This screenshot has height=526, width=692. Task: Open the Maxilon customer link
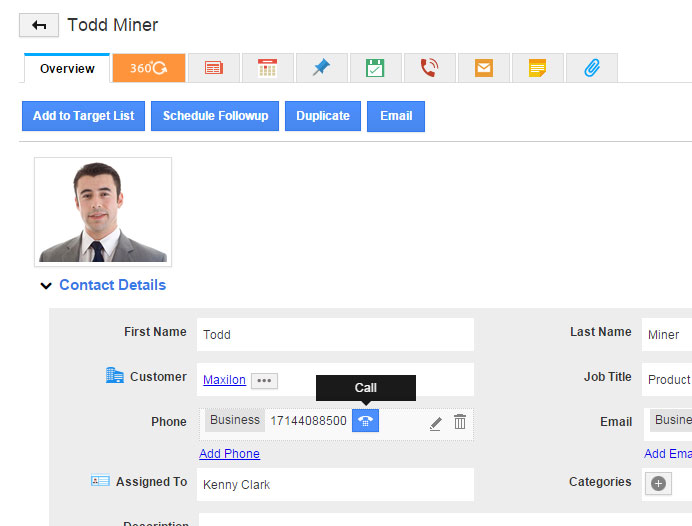click(x=224, y=380)
